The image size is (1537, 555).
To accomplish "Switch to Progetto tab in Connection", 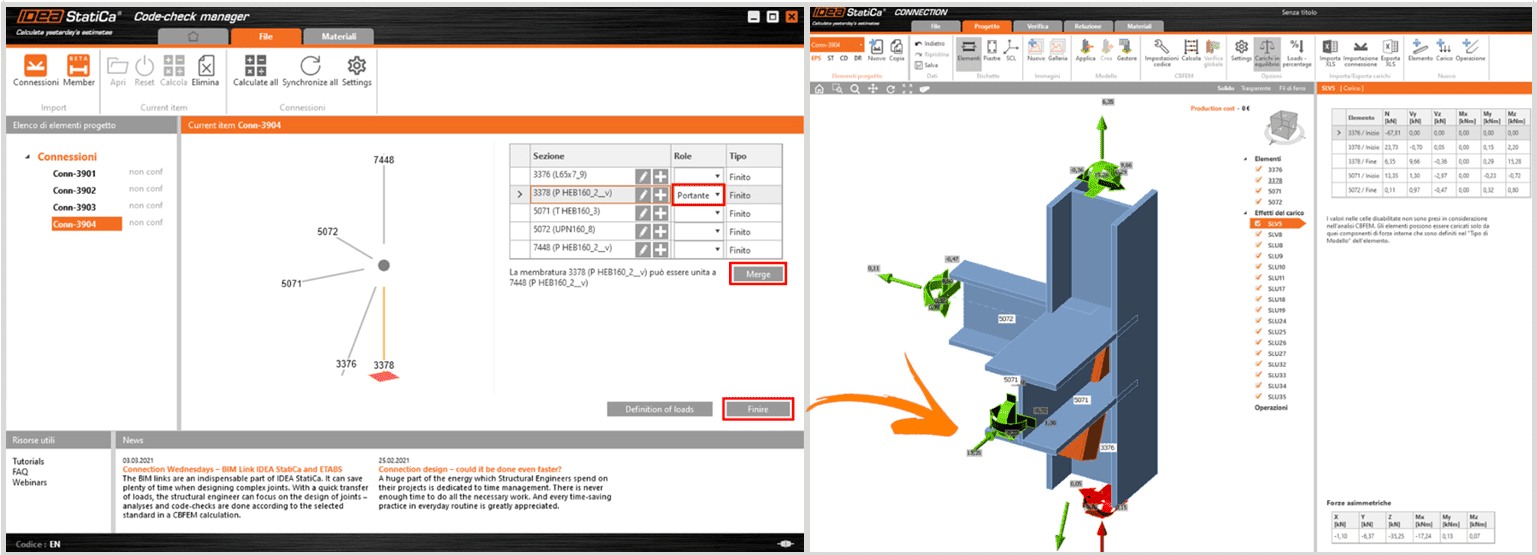I will click(x=987, y=26).
